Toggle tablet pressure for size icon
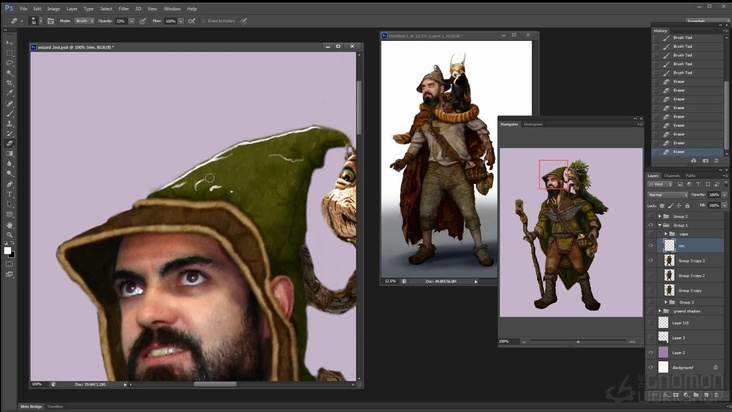 coord(244,21)
